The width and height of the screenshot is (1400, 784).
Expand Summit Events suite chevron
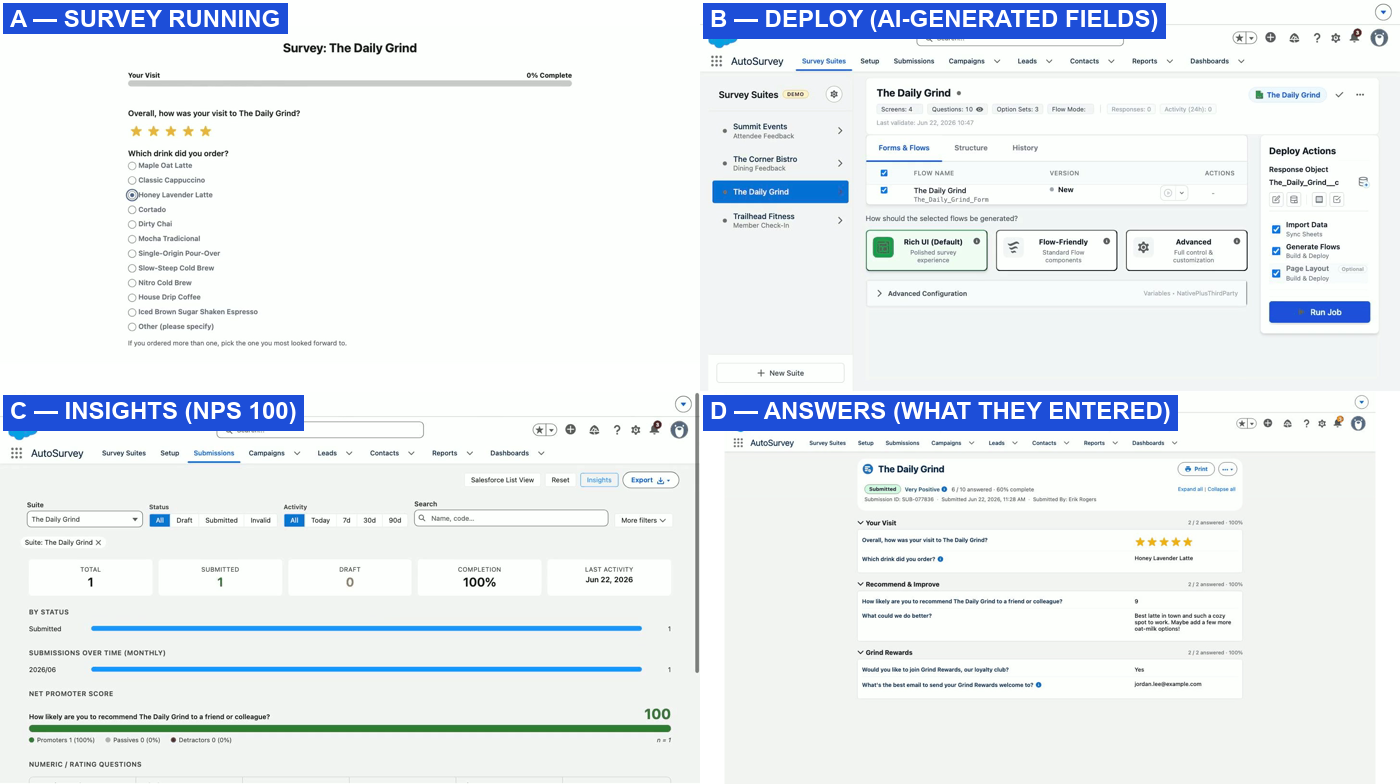pyautogui.click(x=839, y=131)
